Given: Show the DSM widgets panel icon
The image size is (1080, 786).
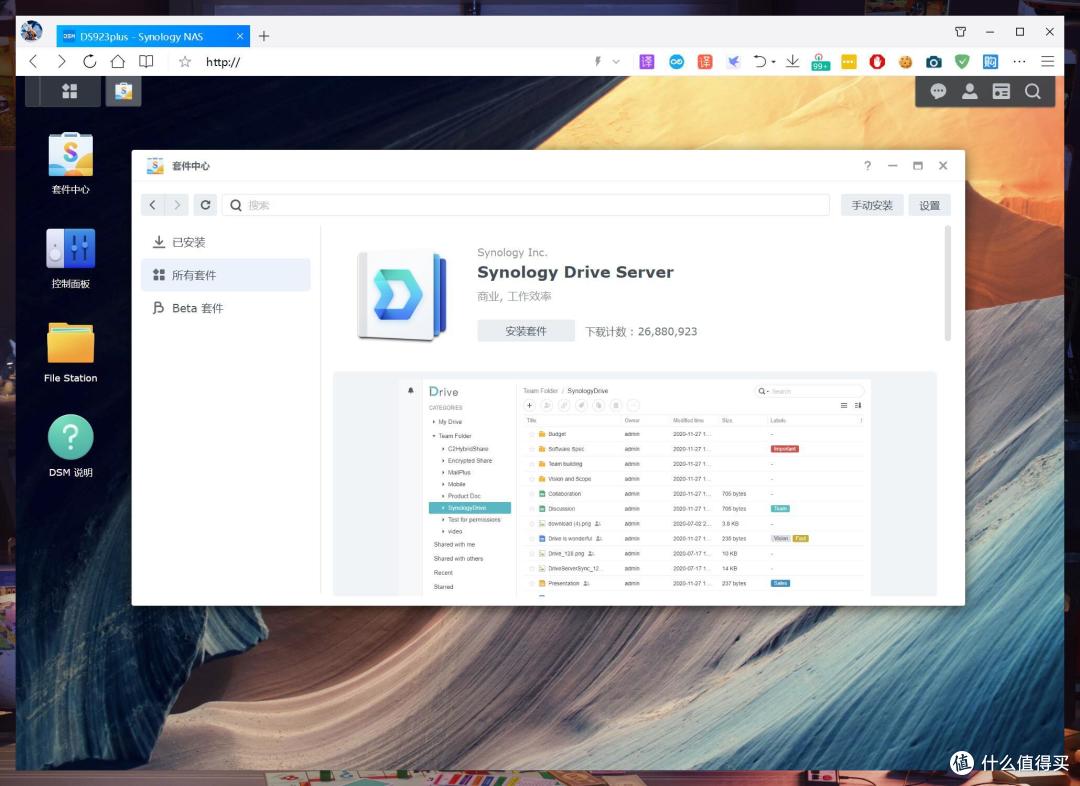Looking at the screenshot, I should pos(1001,91).
